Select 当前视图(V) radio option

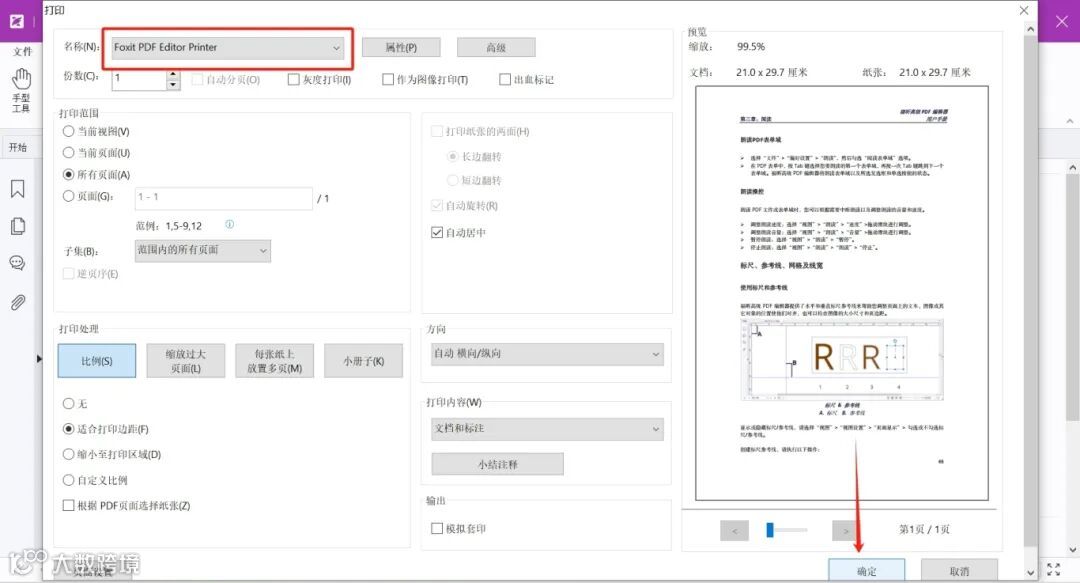[68, 131]
